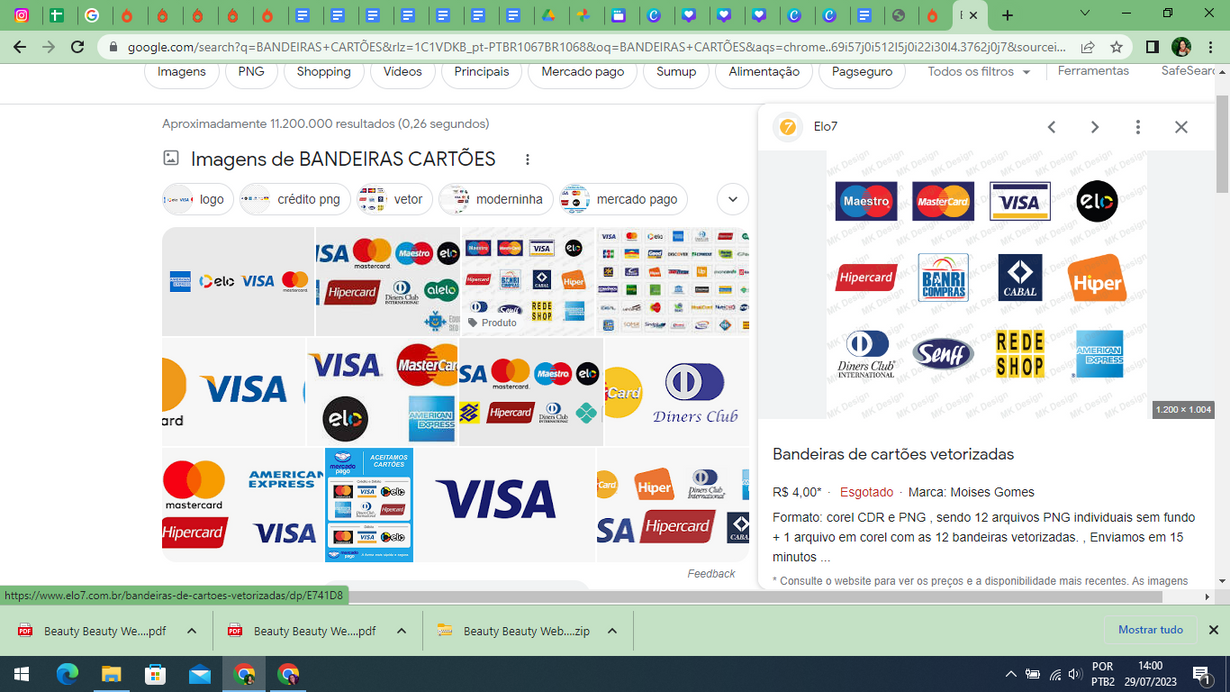The image size is (1230, 692).
Task: Open the large card brands preview image
Action: 986,285
